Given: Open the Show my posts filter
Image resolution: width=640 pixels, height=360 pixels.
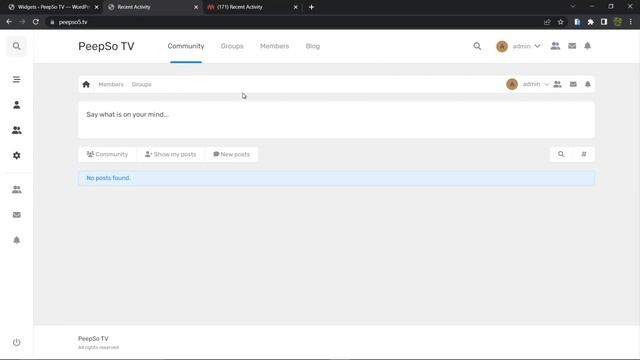Looking at the screenshot, I should click(x=171, y=154).
